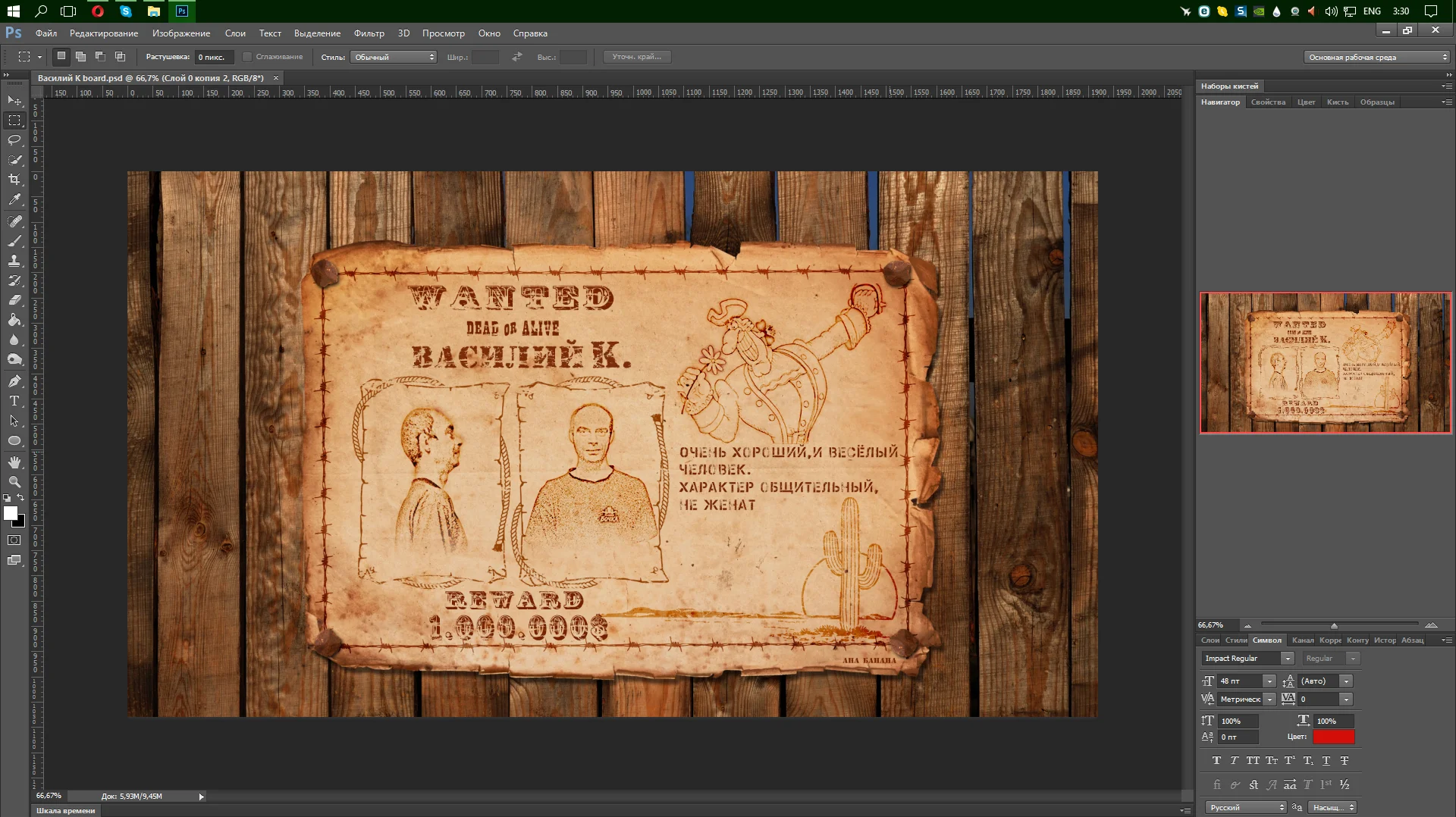The image size is (1456, 817).
Task: Choose the Zoom magnifier tool
Action: coord(14,482)
